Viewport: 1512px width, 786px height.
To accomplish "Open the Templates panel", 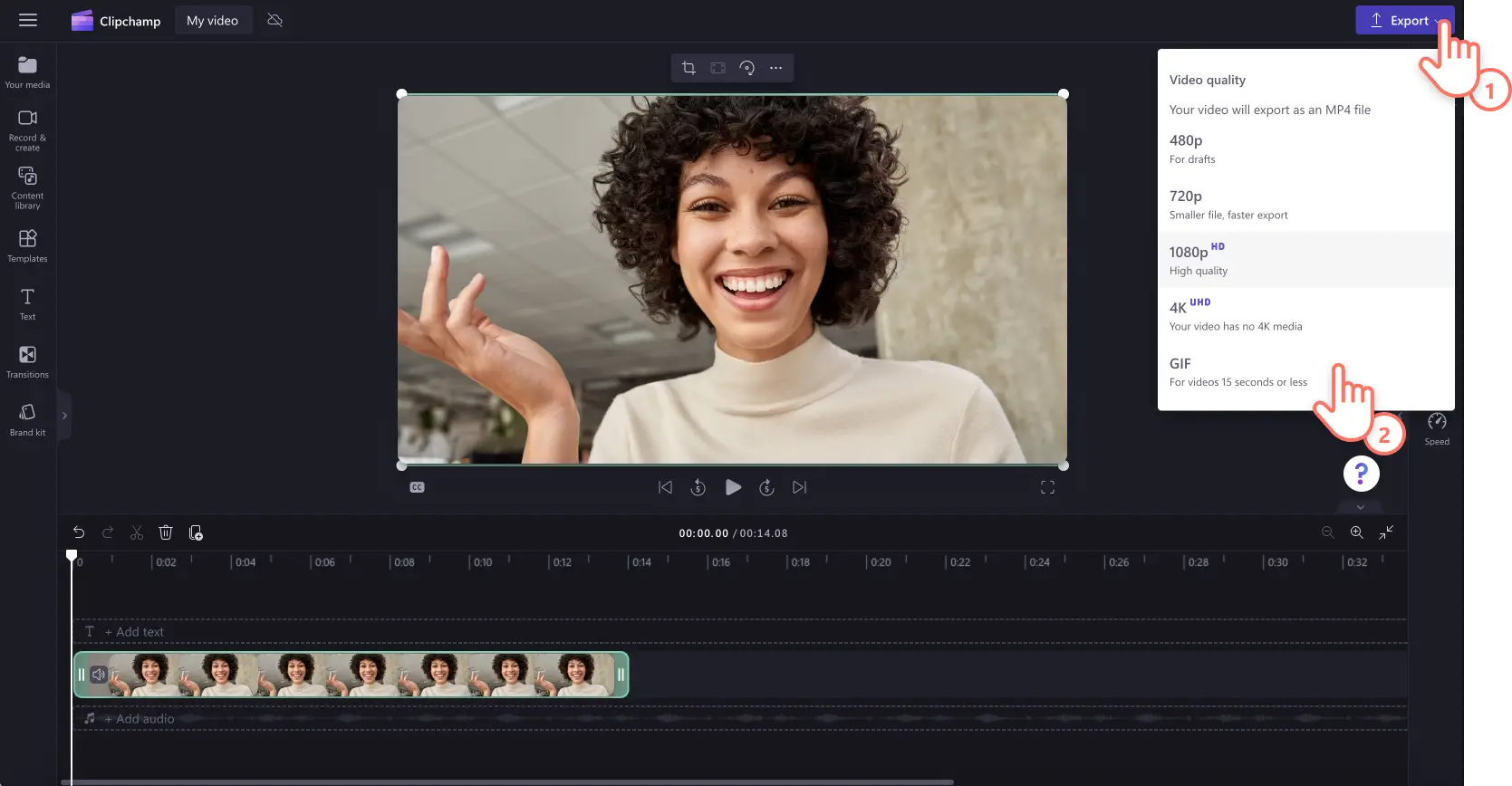I will [x=27, y=245].
